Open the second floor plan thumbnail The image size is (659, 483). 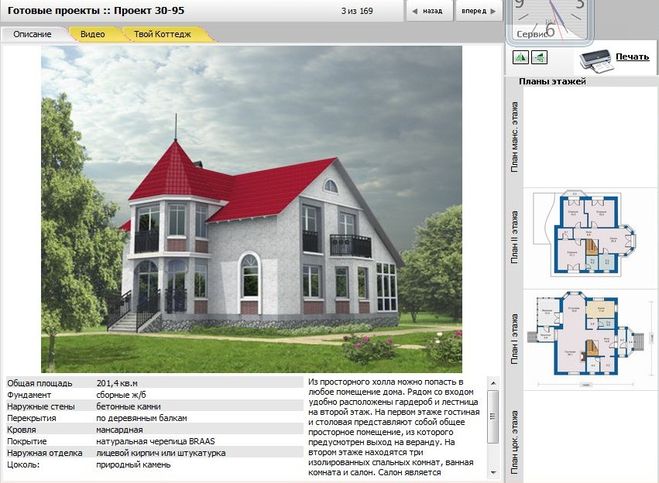coord(590,233)
